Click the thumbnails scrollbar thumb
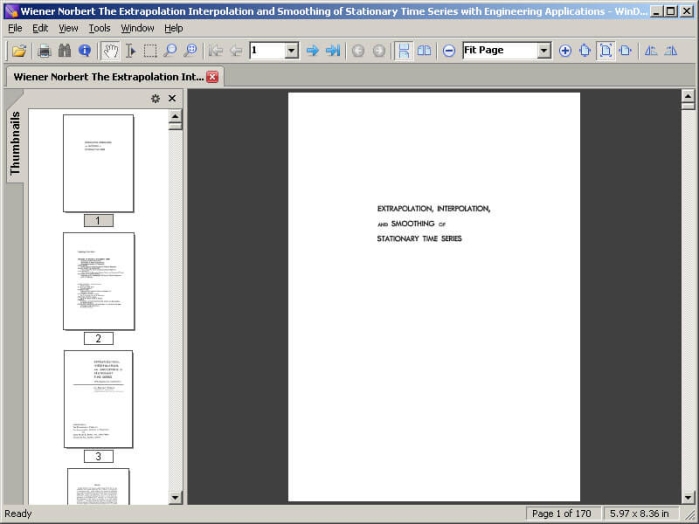The image size is (699, 524). pos(175,127)
